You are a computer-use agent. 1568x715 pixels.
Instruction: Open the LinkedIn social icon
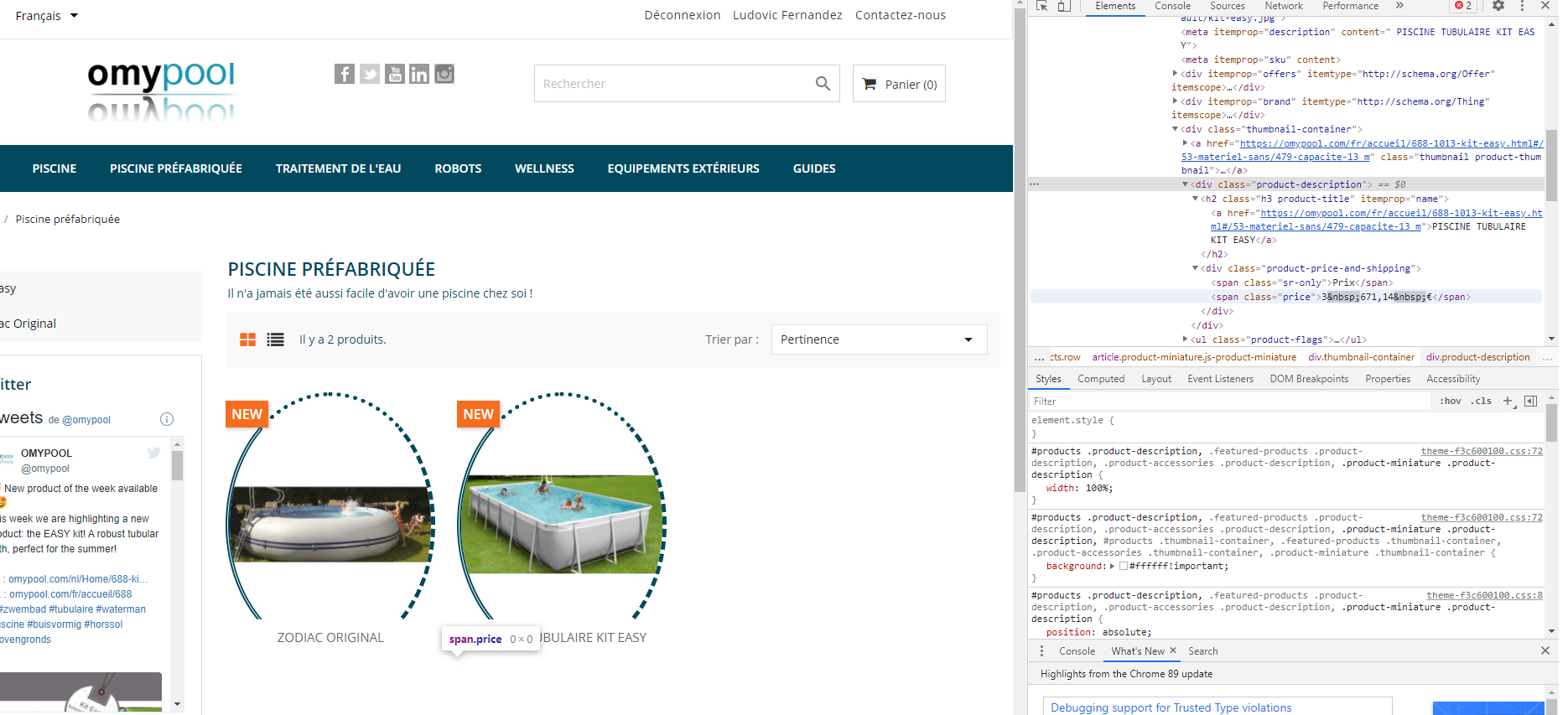[x=419, y=74]
